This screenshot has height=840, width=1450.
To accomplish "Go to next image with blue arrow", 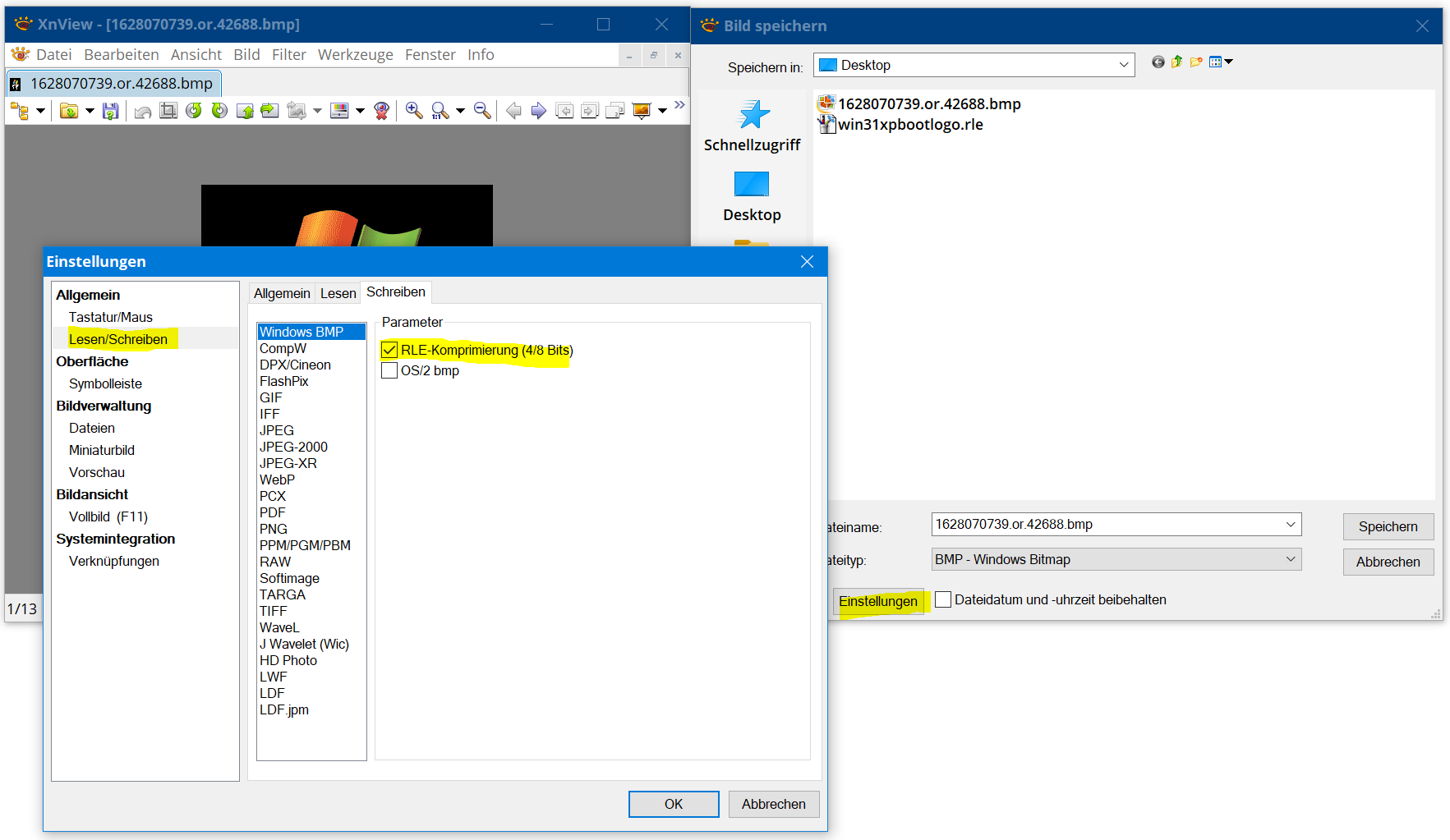I will [539, 111].
